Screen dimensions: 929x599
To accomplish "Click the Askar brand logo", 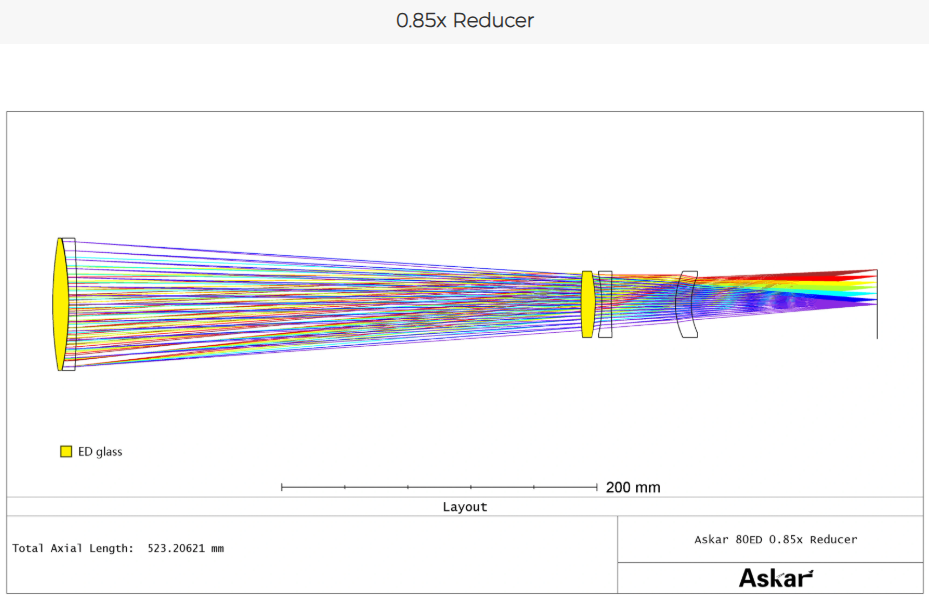I will click(775, 578).
